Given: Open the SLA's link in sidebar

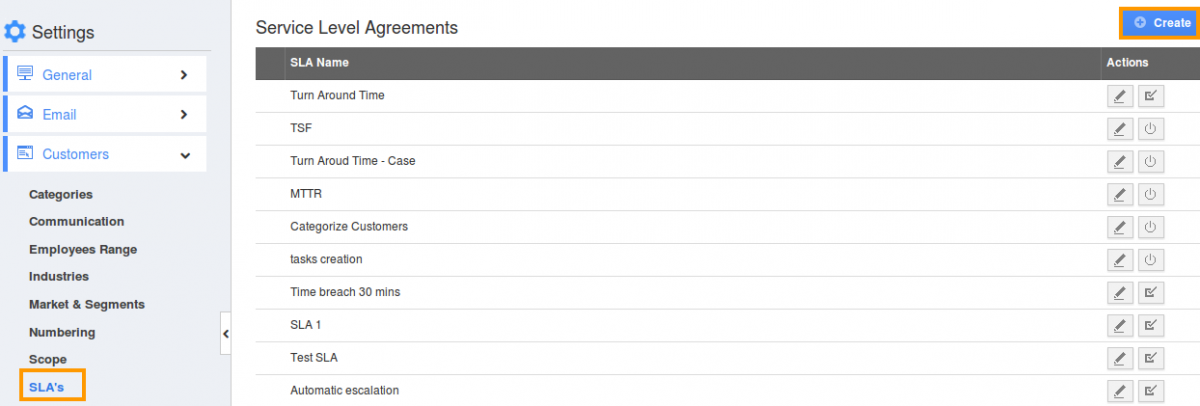Looking at the screenshot, I should (x=48, y=386).
